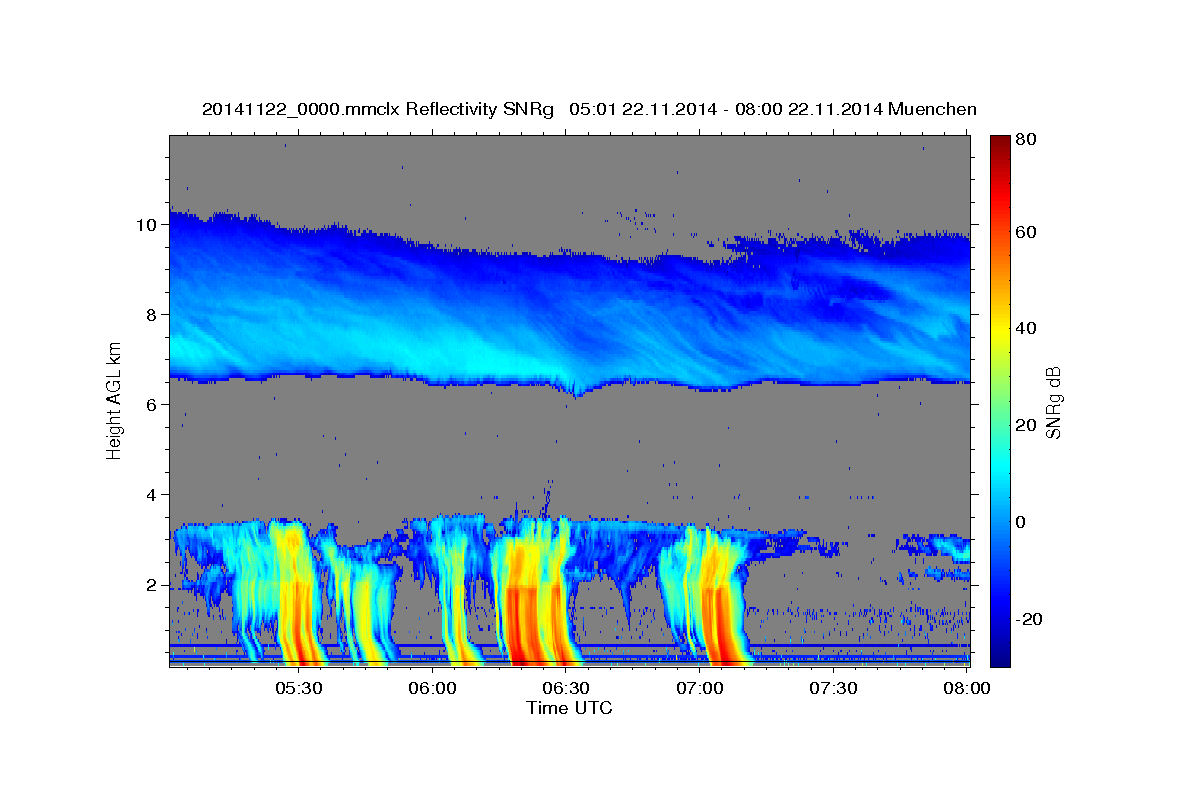Image resolution: width=1200 pixels, height=800 pixels.
Task: Click the 07:00 time axis label
Action: pyautogui.click(x=700, y=688)
